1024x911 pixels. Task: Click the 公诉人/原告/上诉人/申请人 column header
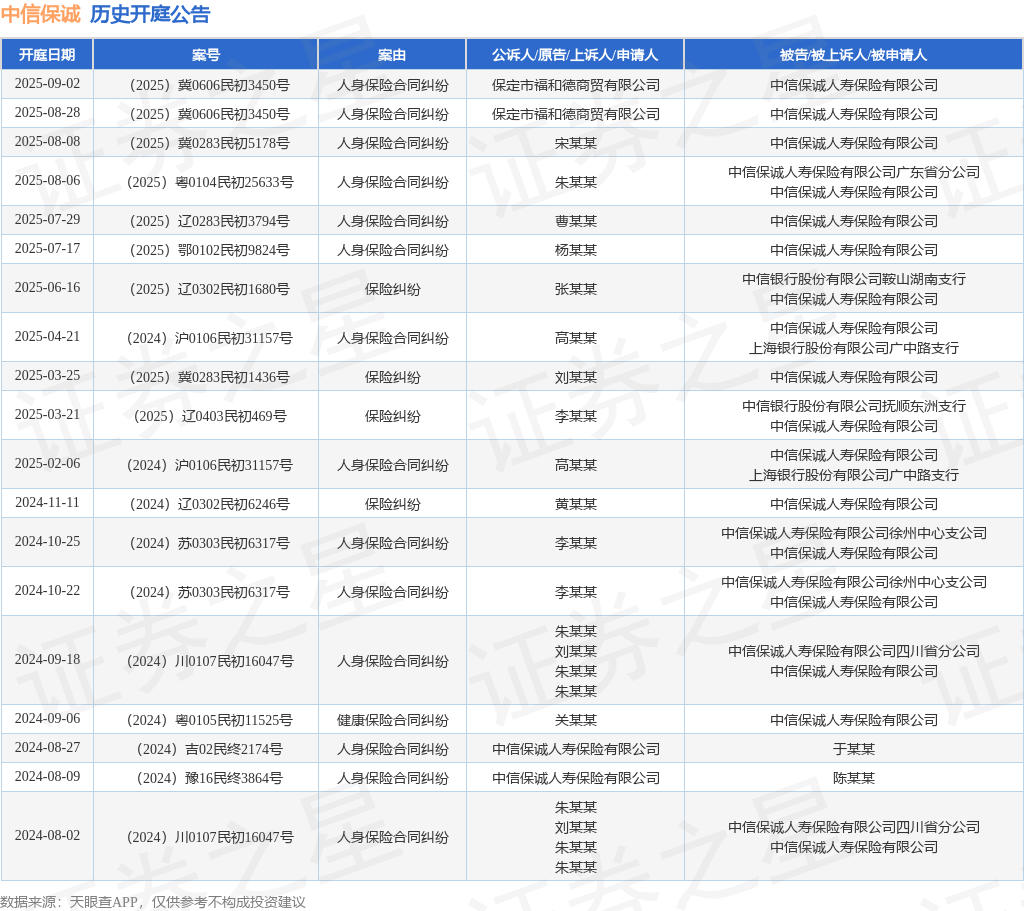[x=575, y=55]
